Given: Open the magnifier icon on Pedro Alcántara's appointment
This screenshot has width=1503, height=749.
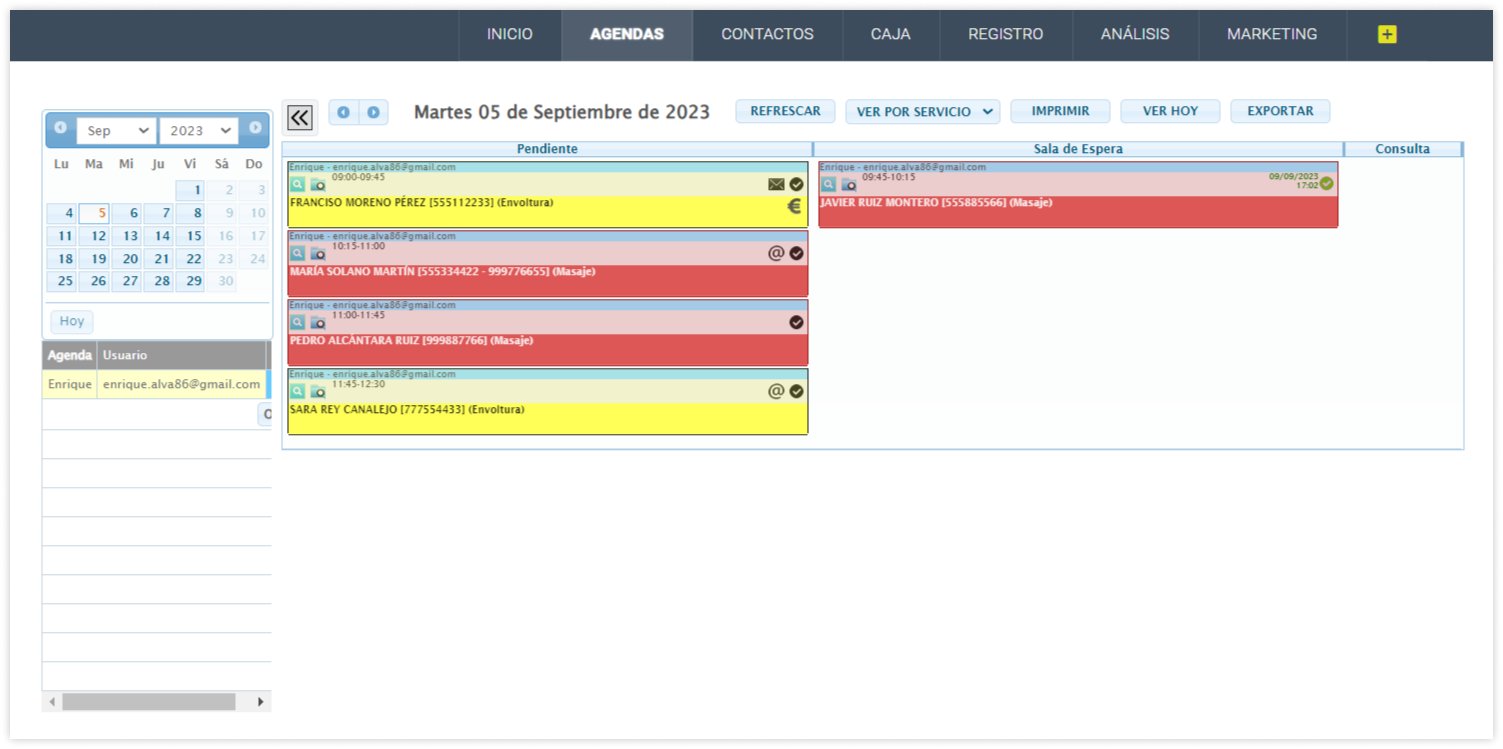Looking at the screenshot, I should pyautogui.click(x=297, y=322).
